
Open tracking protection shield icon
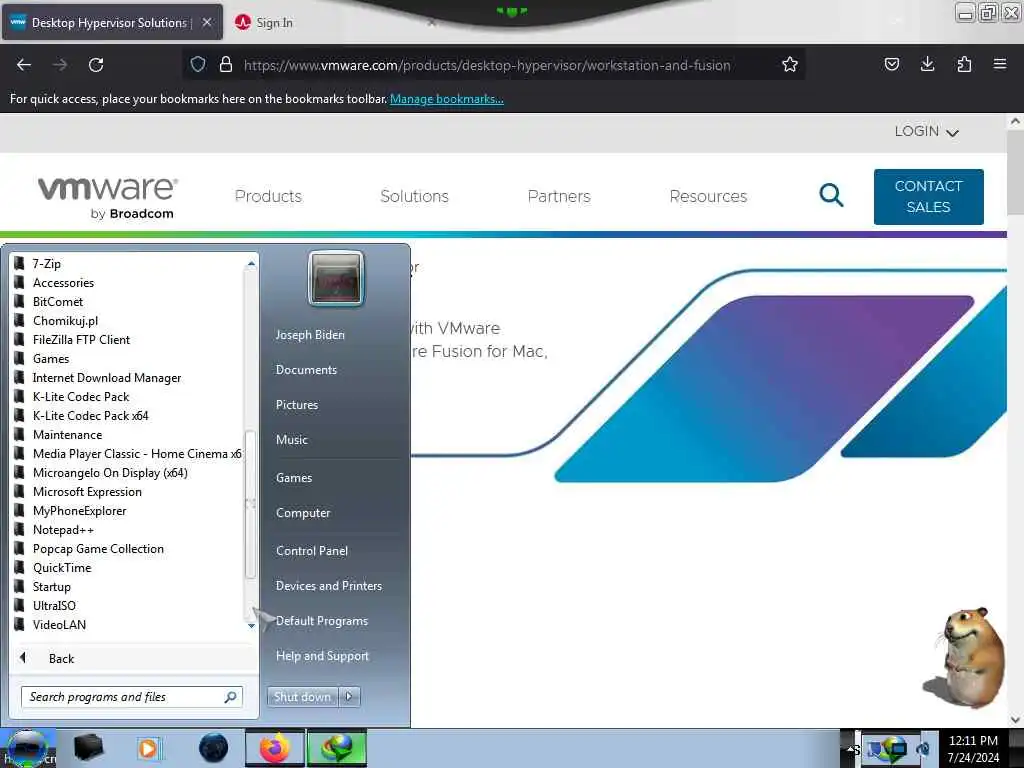click(198, 64)
